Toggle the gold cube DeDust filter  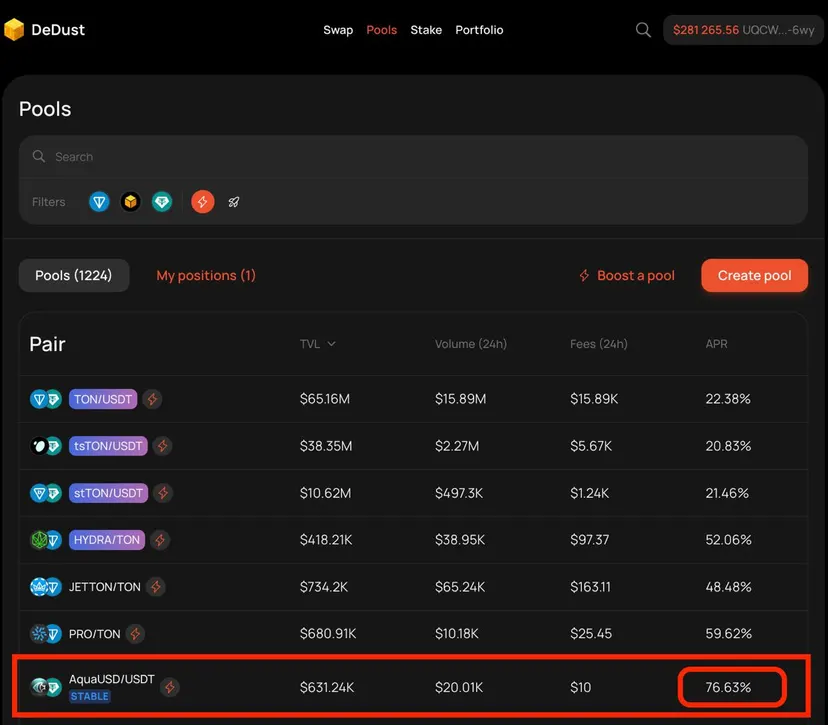coord(130,202)
